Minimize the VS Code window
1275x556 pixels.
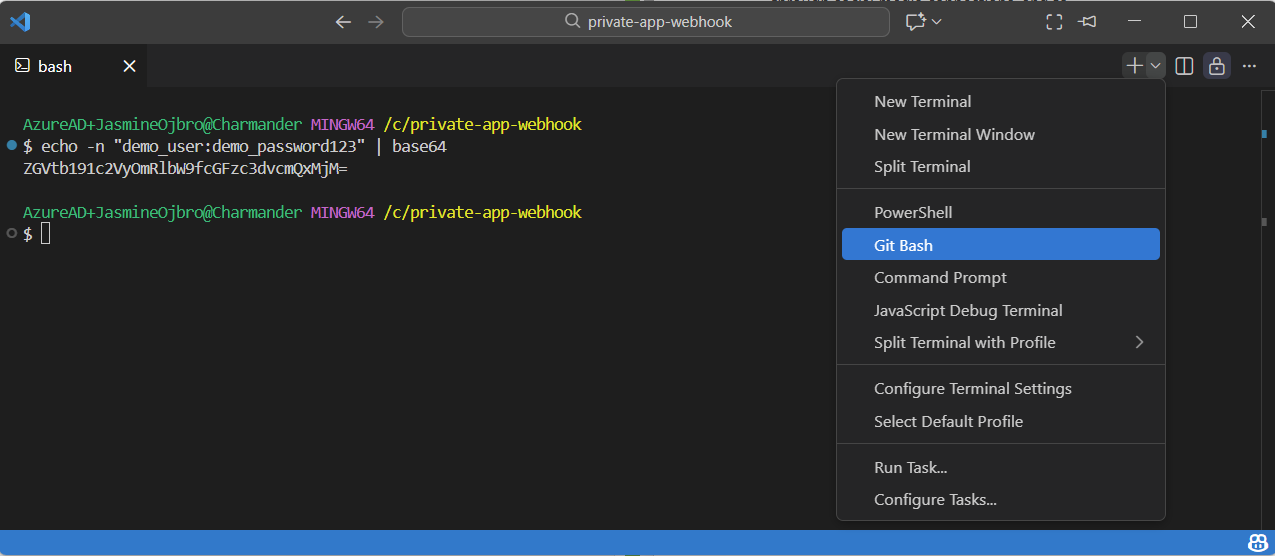click(x=1133, y=21)
